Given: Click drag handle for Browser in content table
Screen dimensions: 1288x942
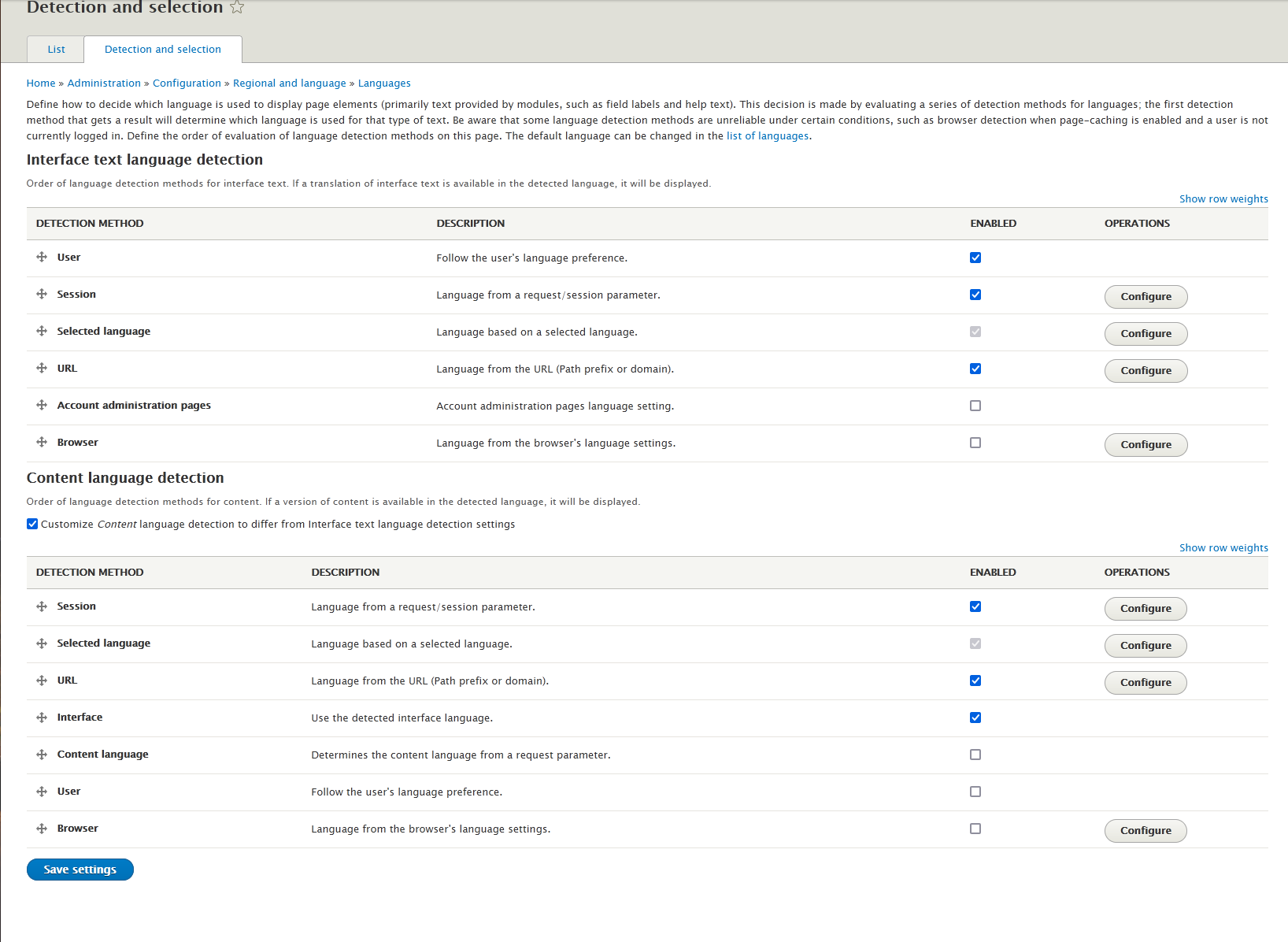Looking at the screenshot, I should [x=42, y=829].
